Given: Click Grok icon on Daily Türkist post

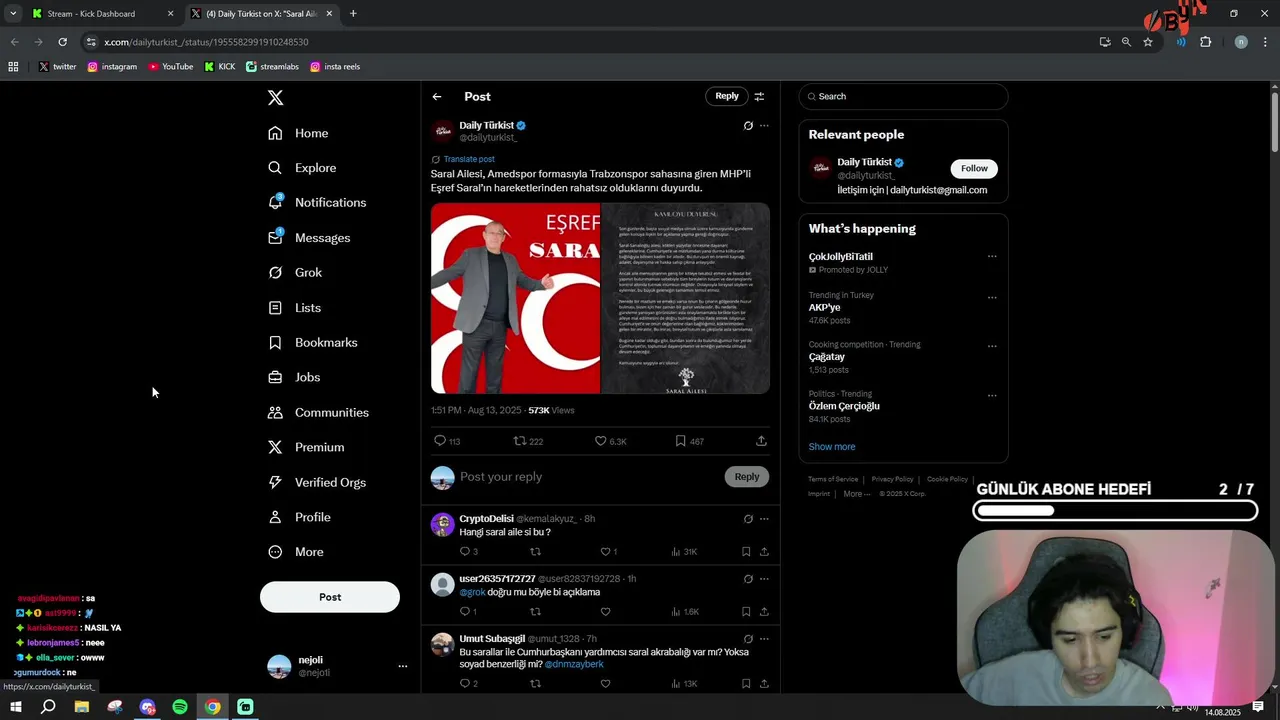Looking at the screenshot, I should click(x=748, y=126).
